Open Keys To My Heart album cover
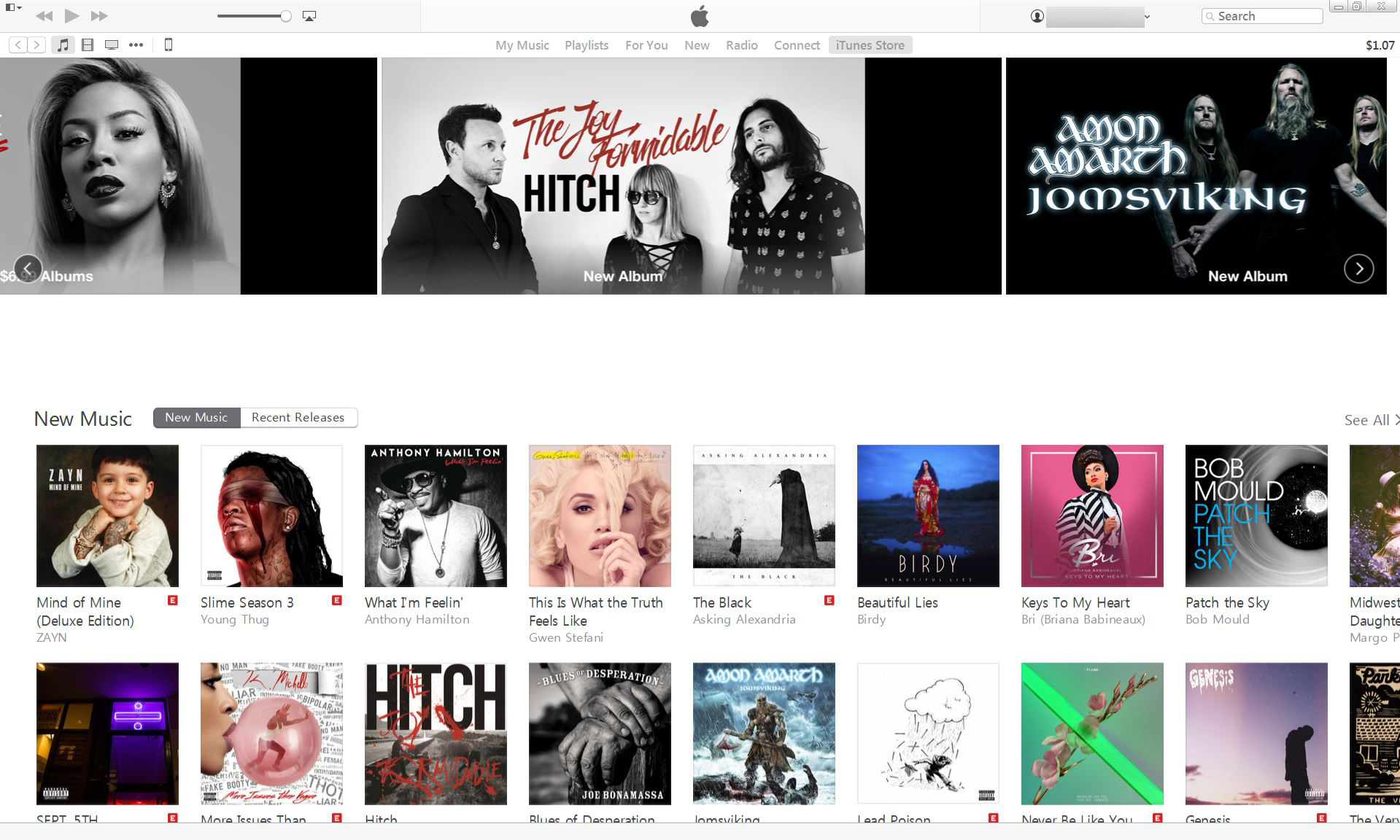The height and width of the screenshot is (840, 1400). [x=1092, y=516]
